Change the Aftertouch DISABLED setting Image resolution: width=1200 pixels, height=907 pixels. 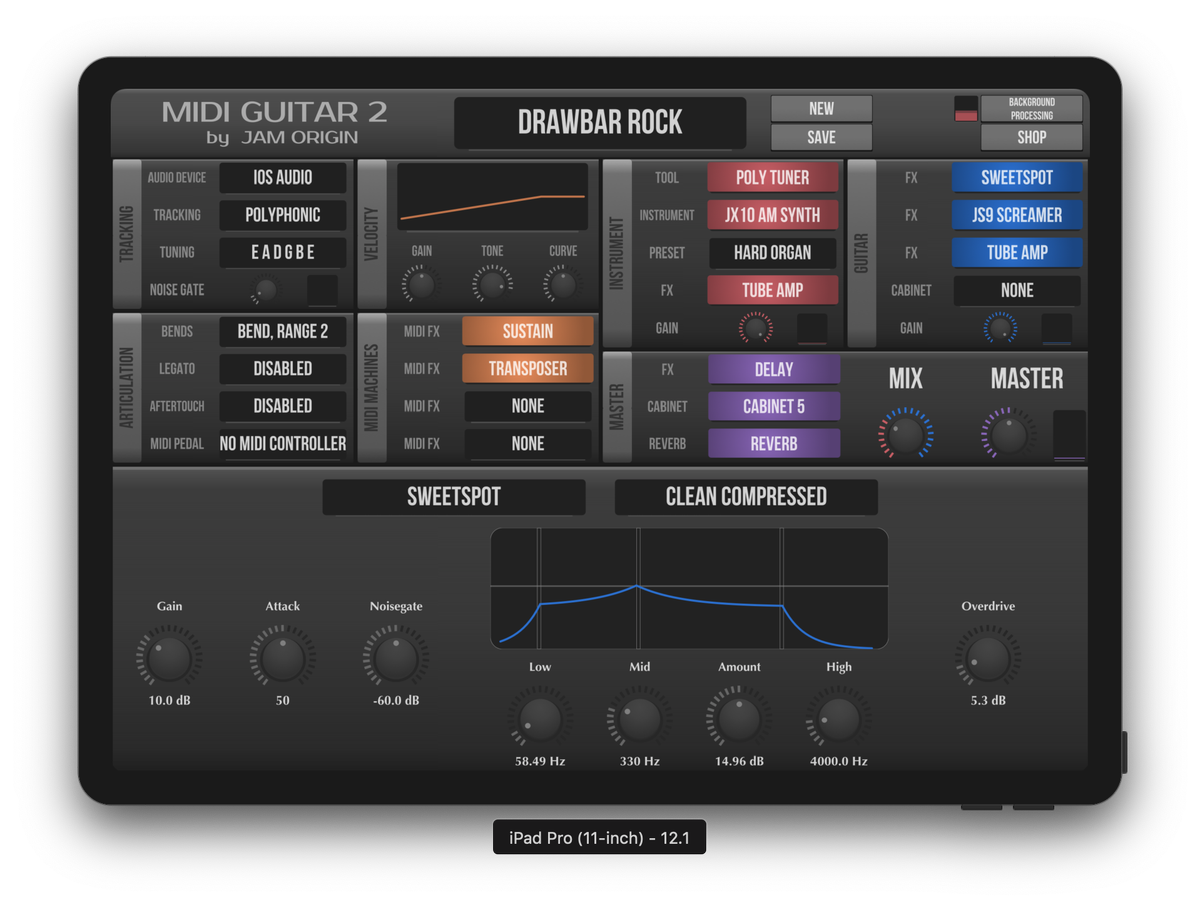coord(283,406)
